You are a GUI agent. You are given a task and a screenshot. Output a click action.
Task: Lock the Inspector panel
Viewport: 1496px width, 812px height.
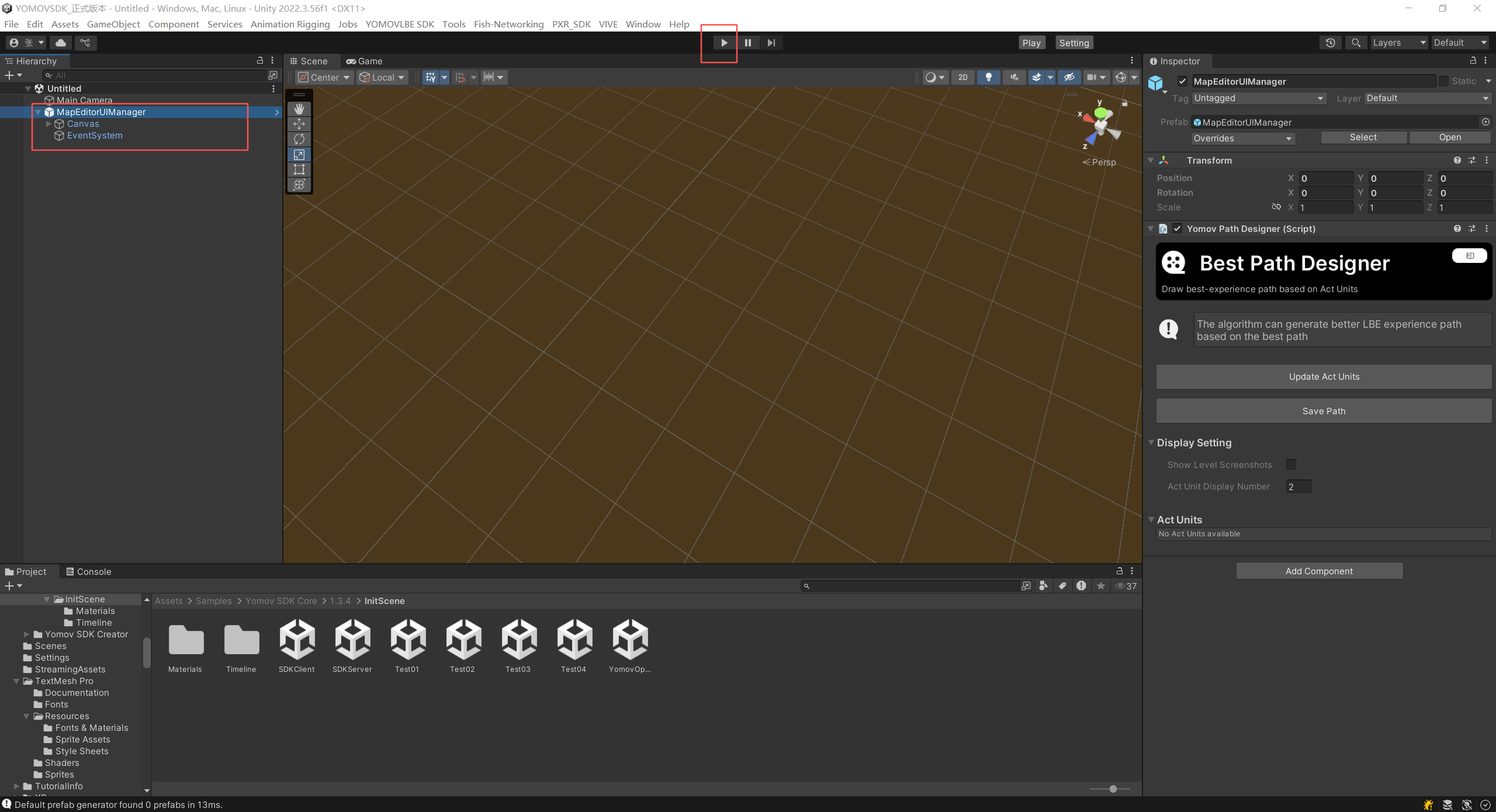pyautogui.click(x=1473, y=61)
